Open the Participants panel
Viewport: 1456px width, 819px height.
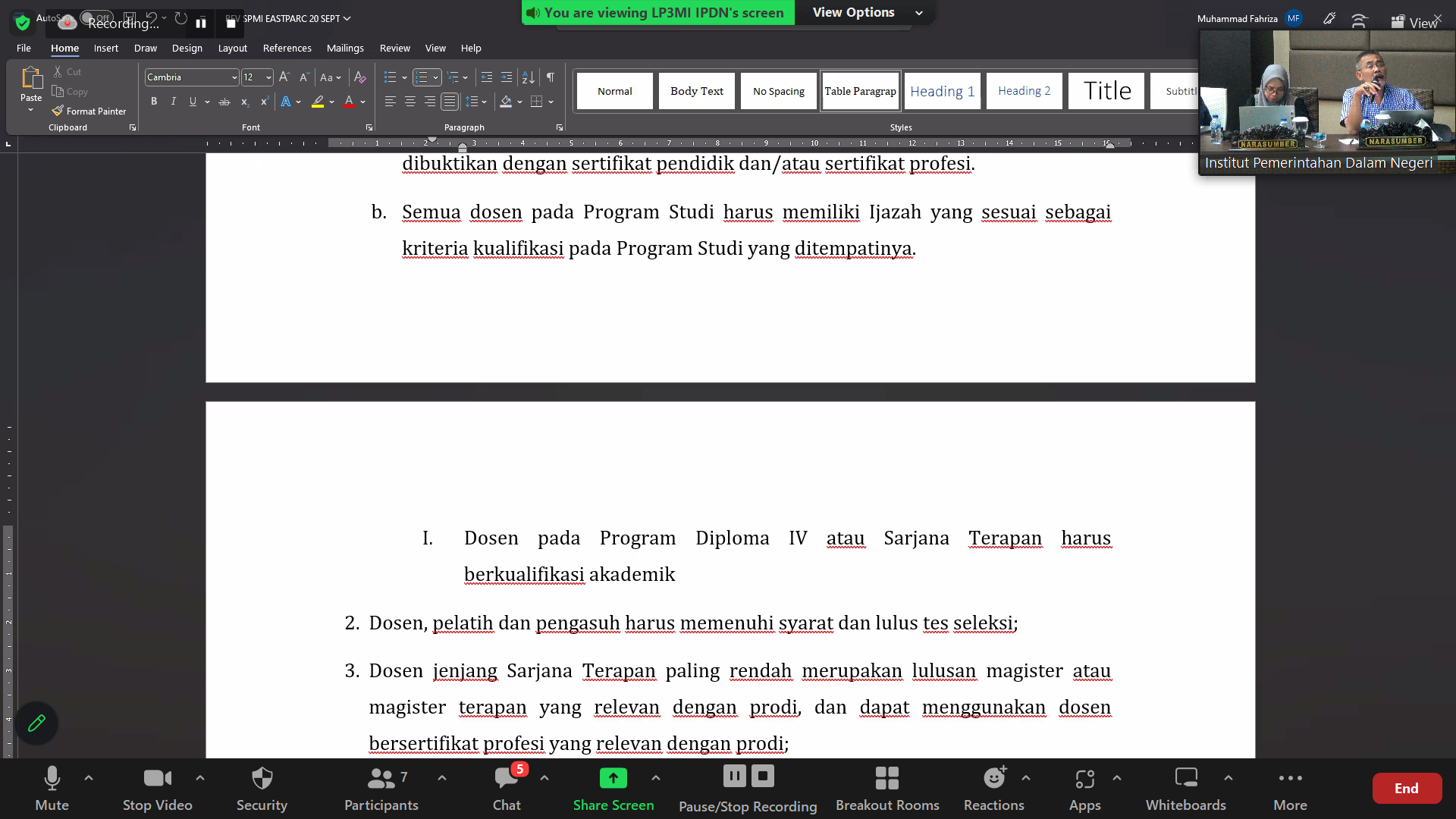click(381, 789)
